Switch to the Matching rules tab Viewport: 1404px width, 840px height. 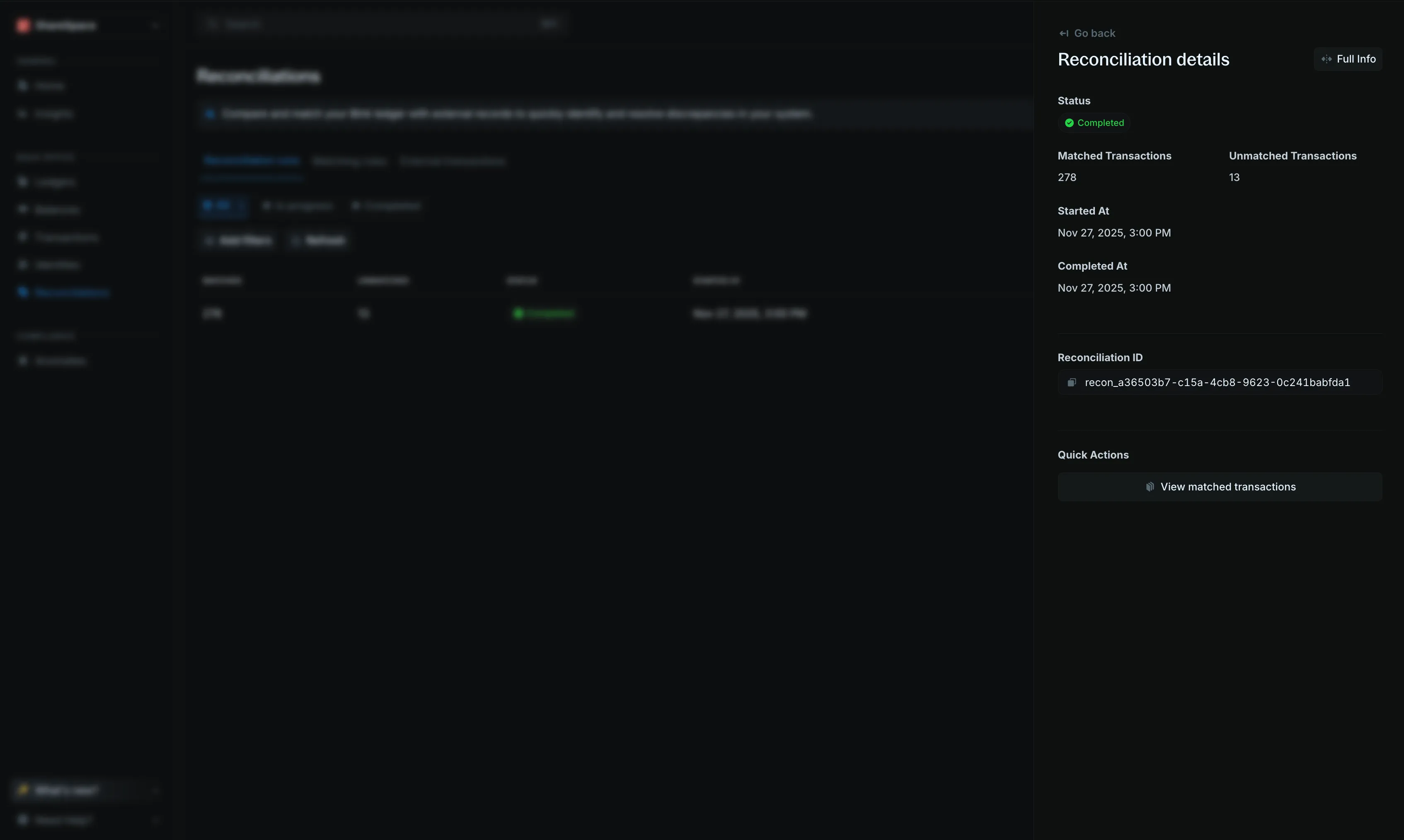coord(349,161)
